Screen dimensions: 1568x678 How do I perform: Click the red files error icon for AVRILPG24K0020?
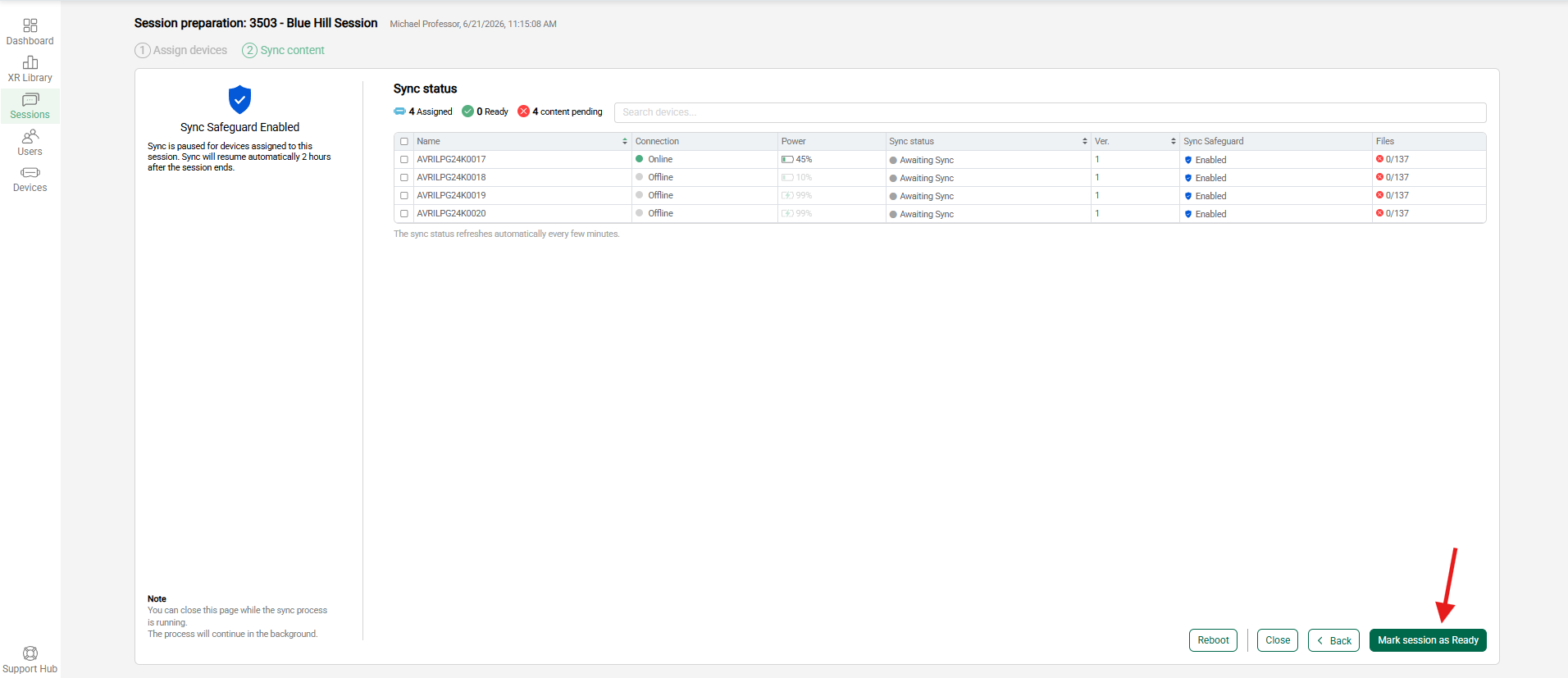click(x=1380, y=213)
